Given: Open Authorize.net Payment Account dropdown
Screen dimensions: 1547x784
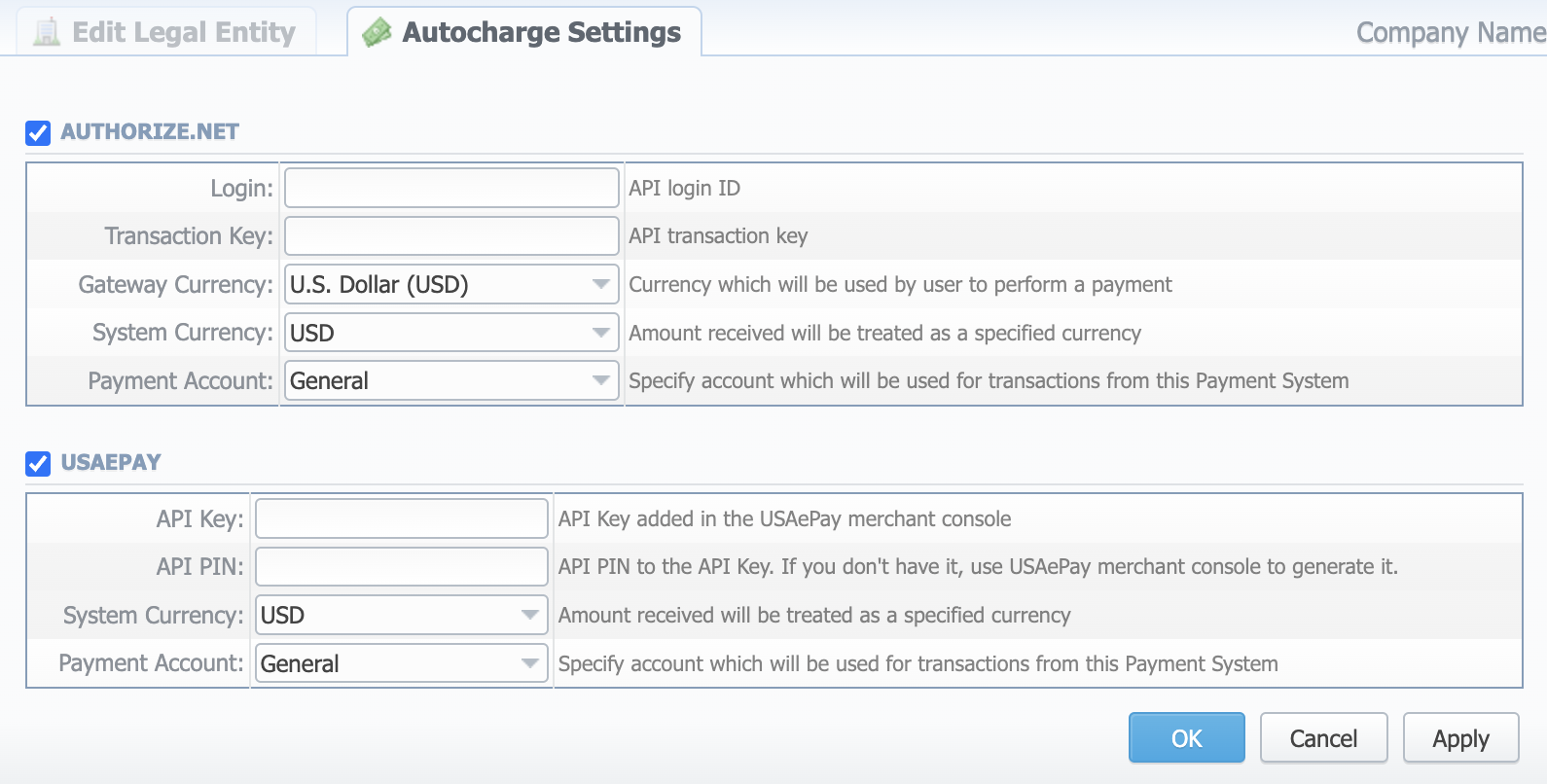Looking at the screenshot, I should [x=451, y=380].
